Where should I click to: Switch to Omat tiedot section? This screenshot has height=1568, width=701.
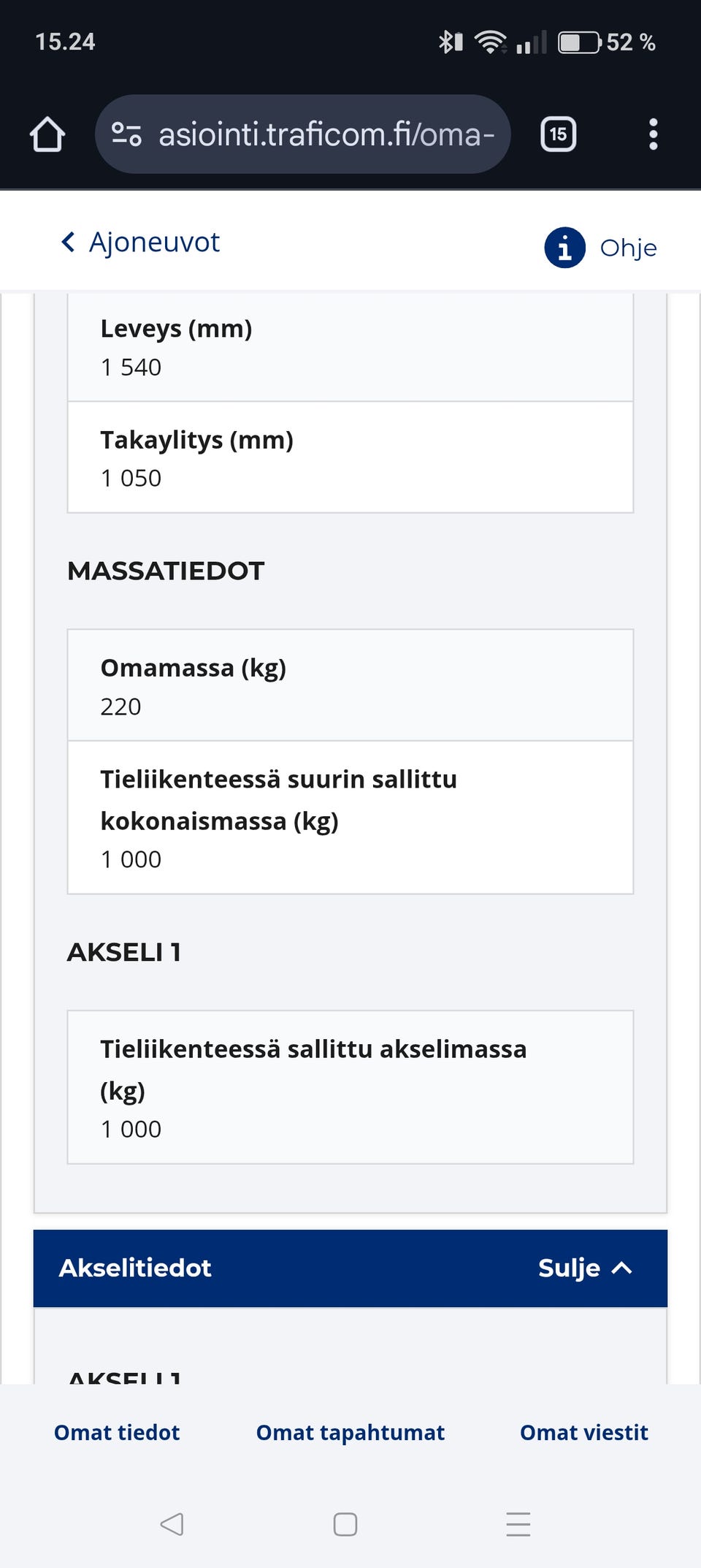[116, 1432]
